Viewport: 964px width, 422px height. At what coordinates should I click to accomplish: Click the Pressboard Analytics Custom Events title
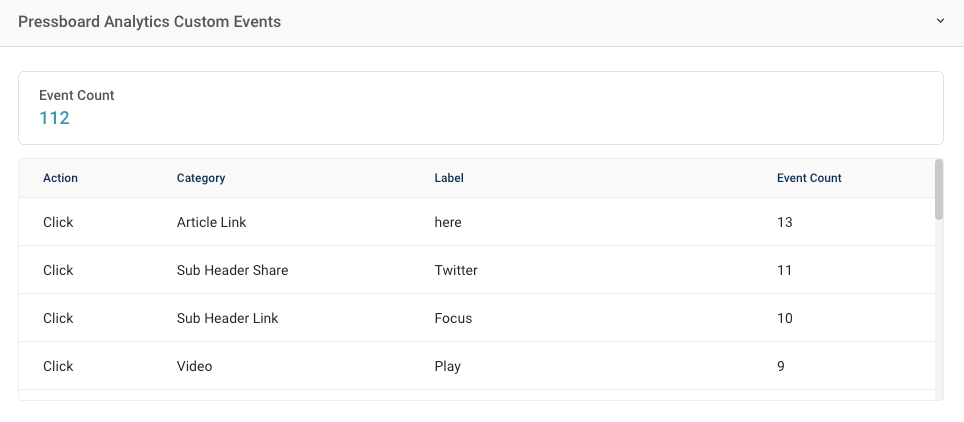[149, 21]
